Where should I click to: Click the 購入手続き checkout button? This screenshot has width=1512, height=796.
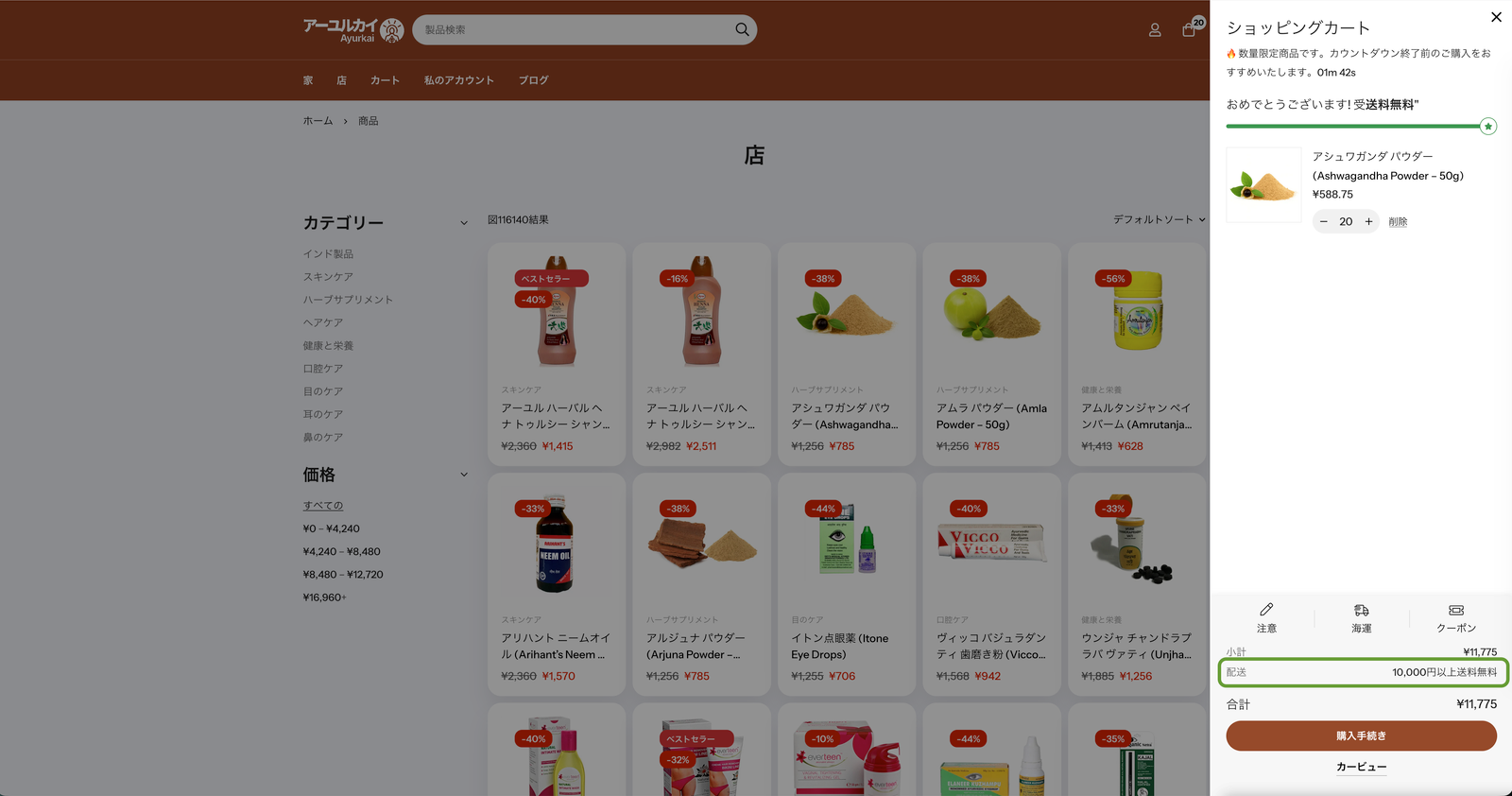pos(1361,735)
